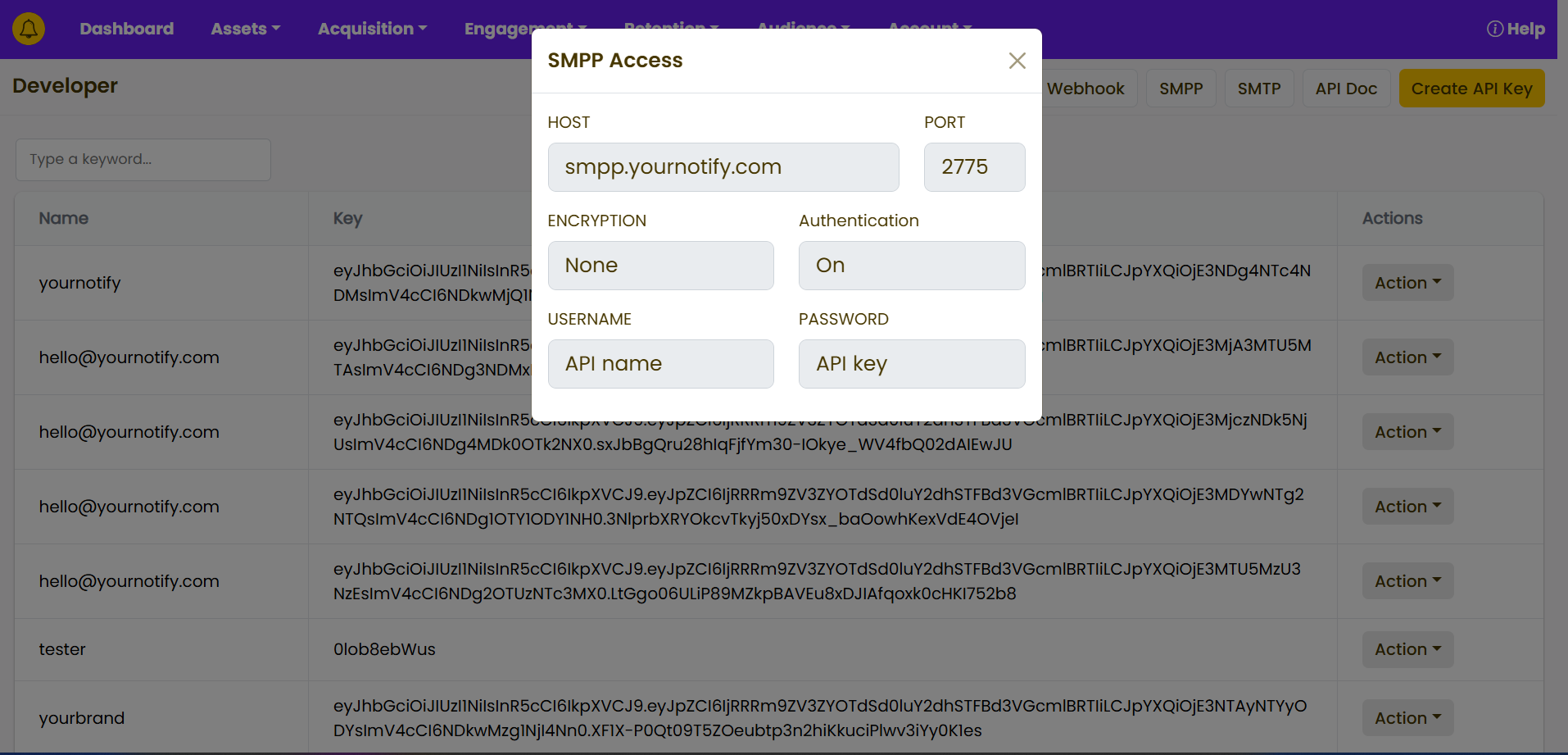Close the SMPP Access dialog
1568x755 pixels.
[x=1017, y=61]
